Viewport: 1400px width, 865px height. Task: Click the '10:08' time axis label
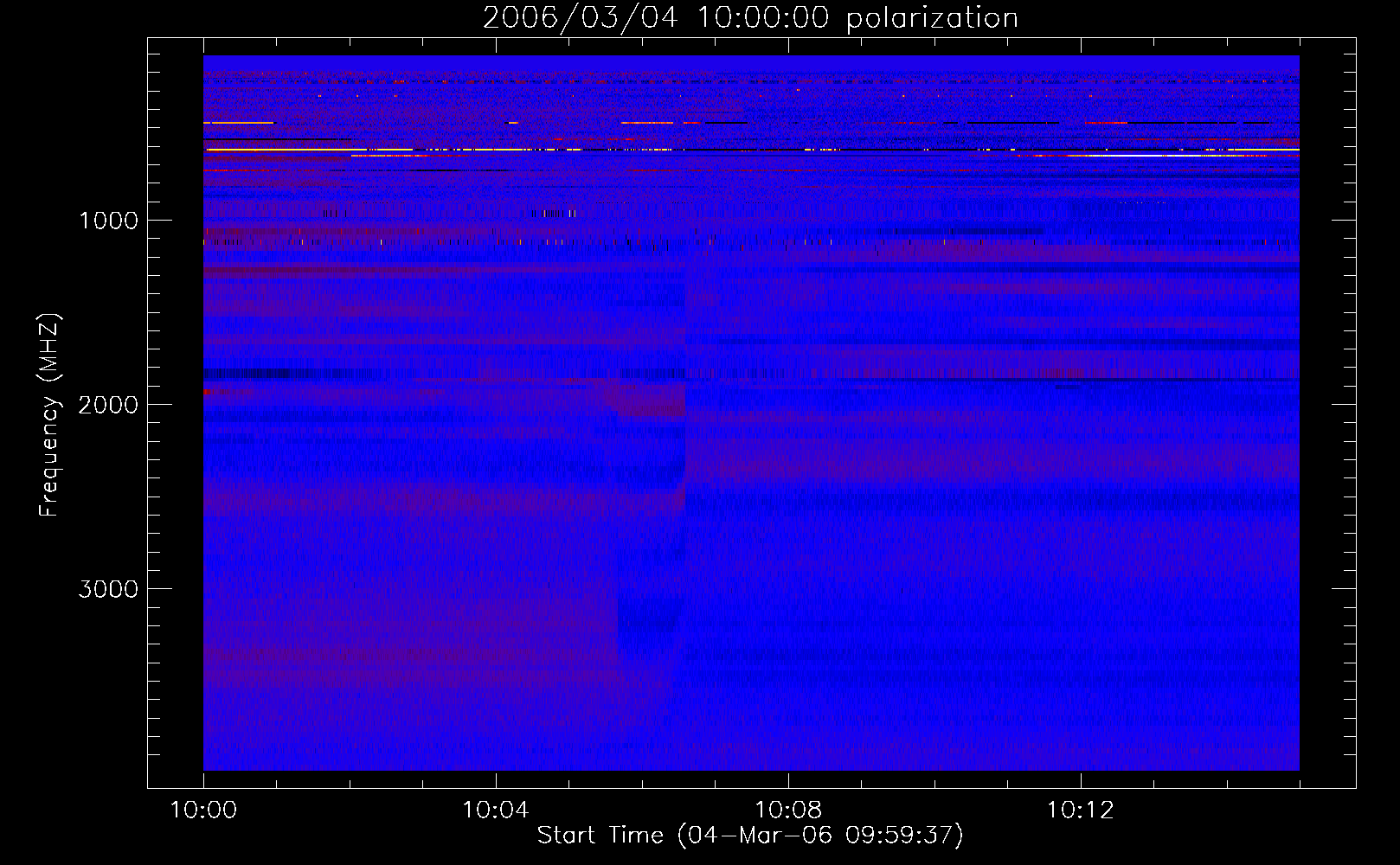788,811
